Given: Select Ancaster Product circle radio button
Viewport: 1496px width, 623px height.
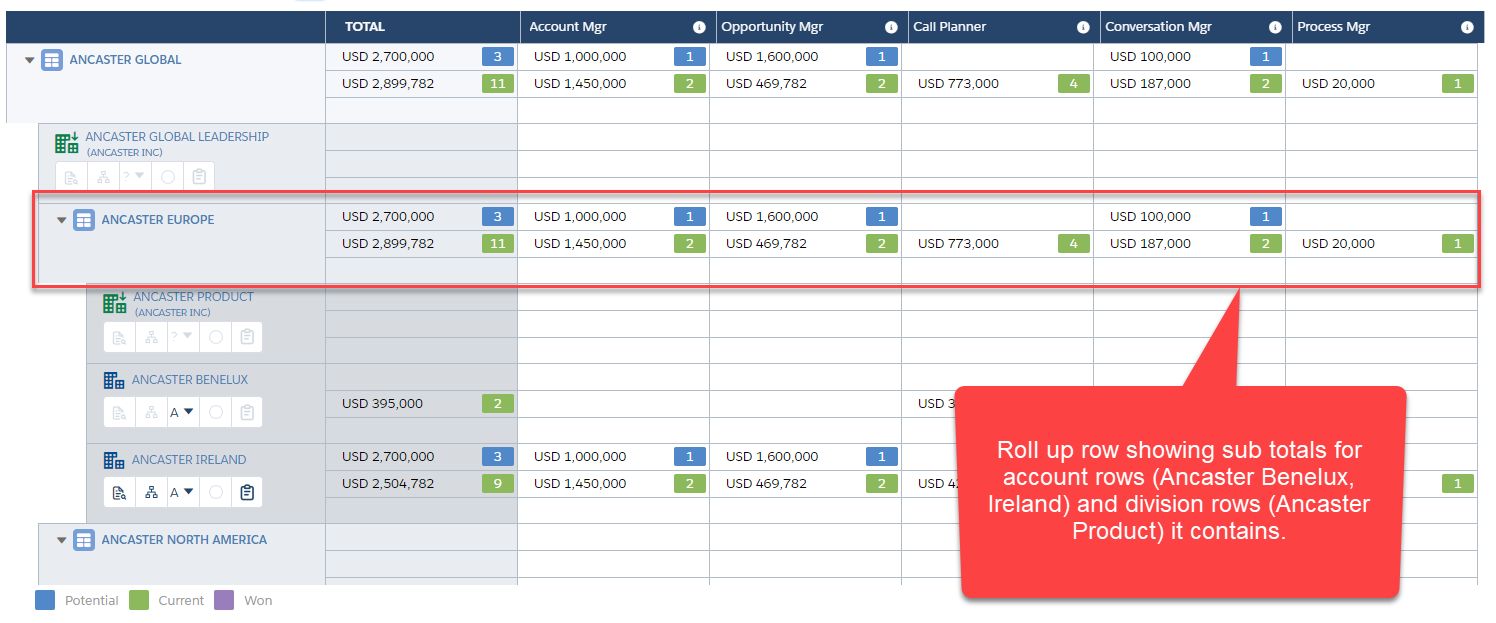Looking at the screenshot, I should pos(215,337).
